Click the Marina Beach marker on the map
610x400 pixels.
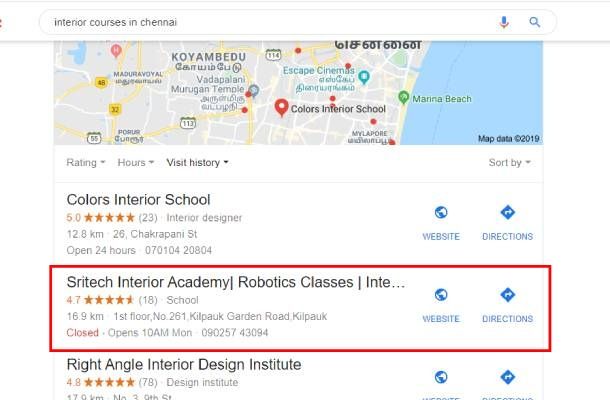pyautogui.click(x=403, y=98)
